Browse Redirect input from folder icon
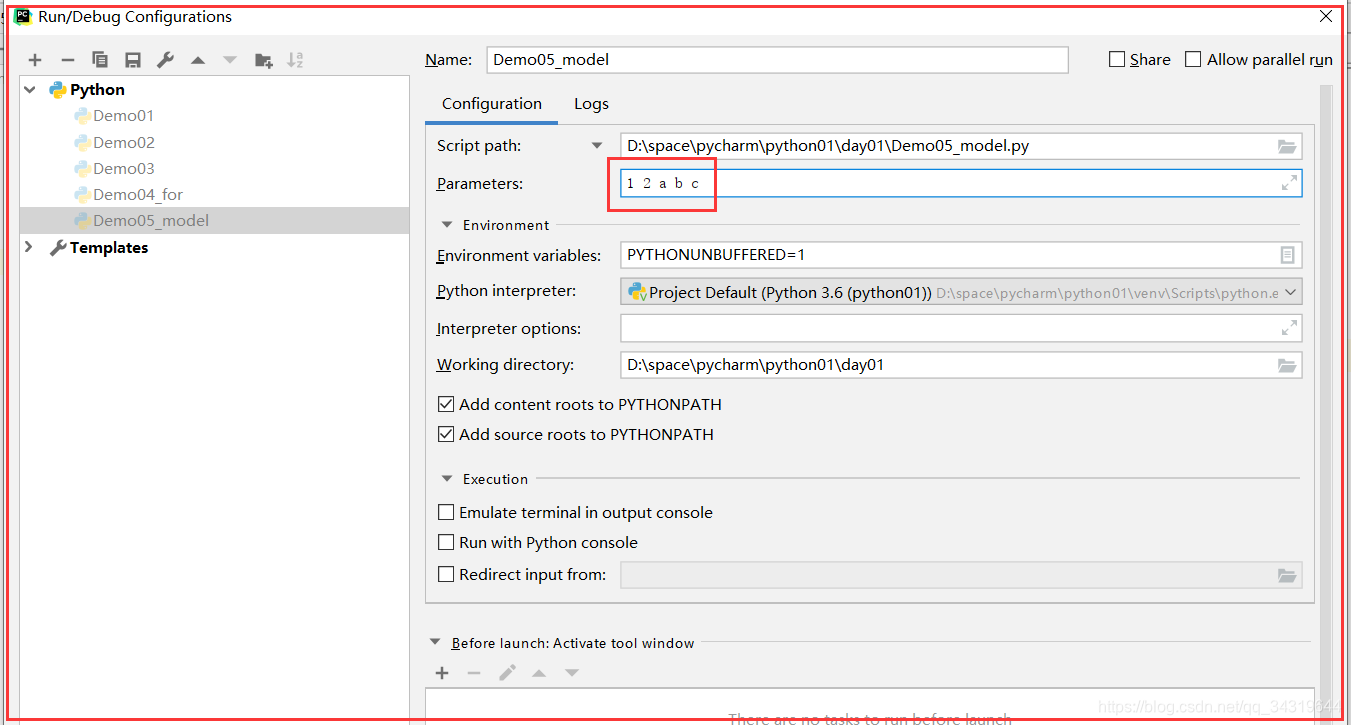Screen dimensions: 1351x725 1287,575
